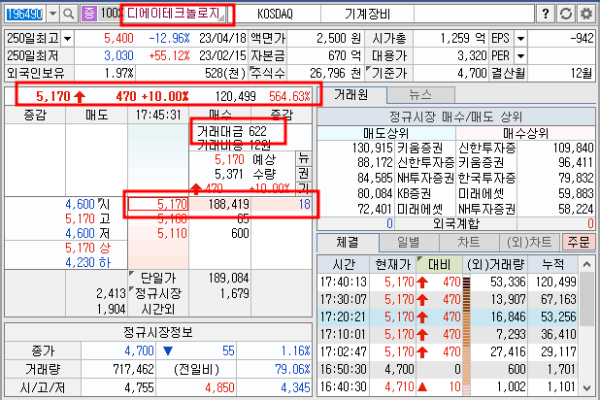Click the 정규시장 label in order book
This screenshot has height=400, width=600.
click(x=158, y=294)
